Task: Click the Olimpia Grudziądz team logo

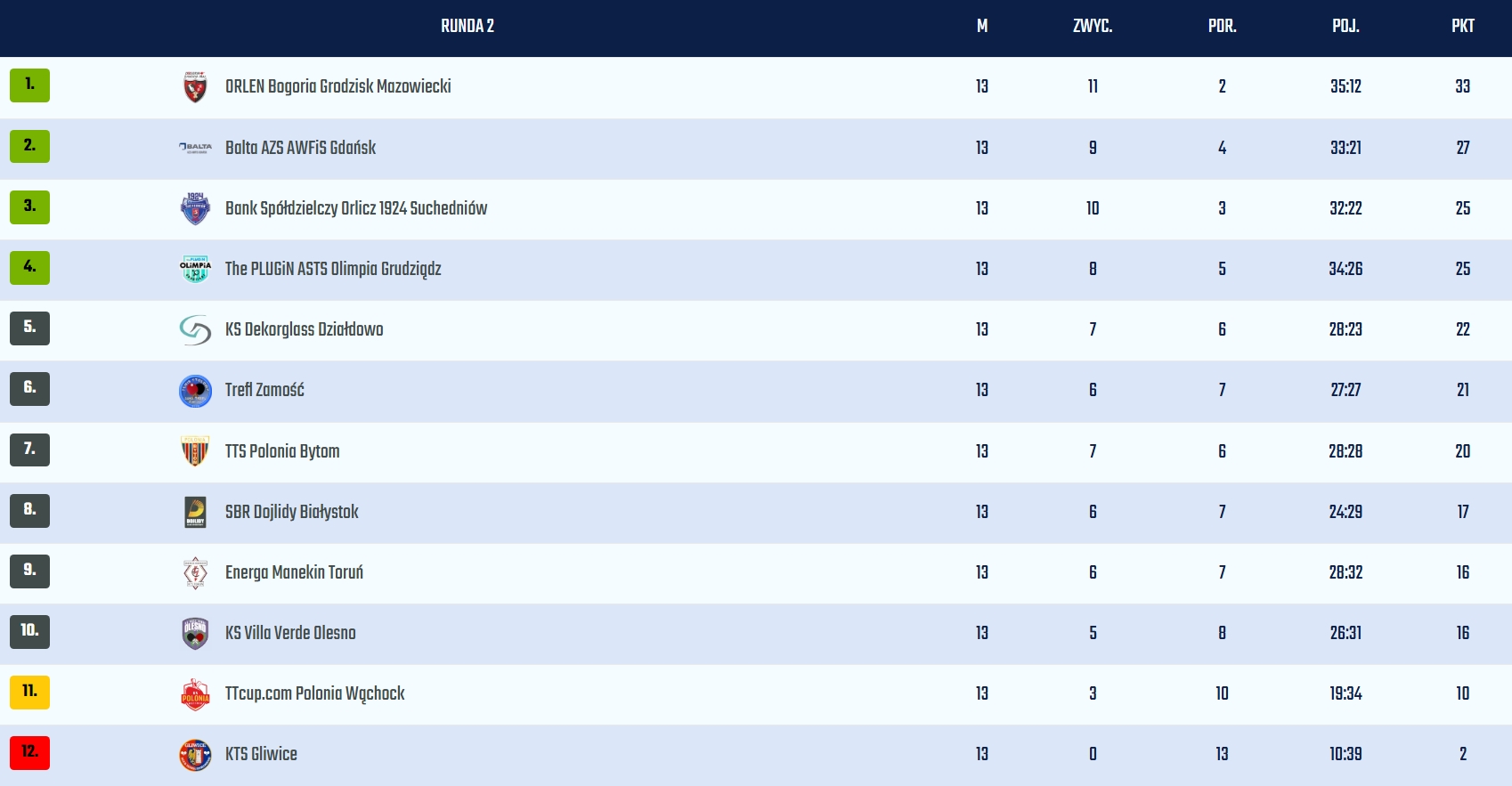Action: [x=195, y=269]
